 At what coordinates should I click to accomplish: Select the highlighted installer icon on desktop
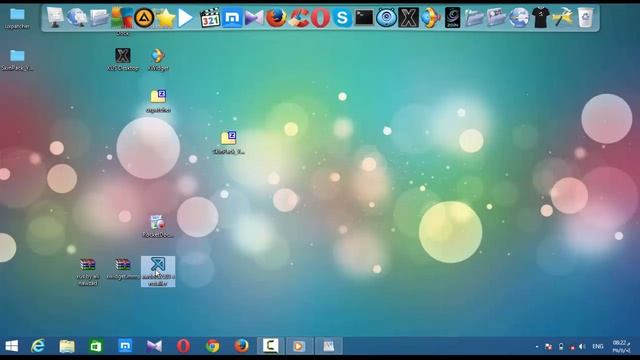[158, 271]
